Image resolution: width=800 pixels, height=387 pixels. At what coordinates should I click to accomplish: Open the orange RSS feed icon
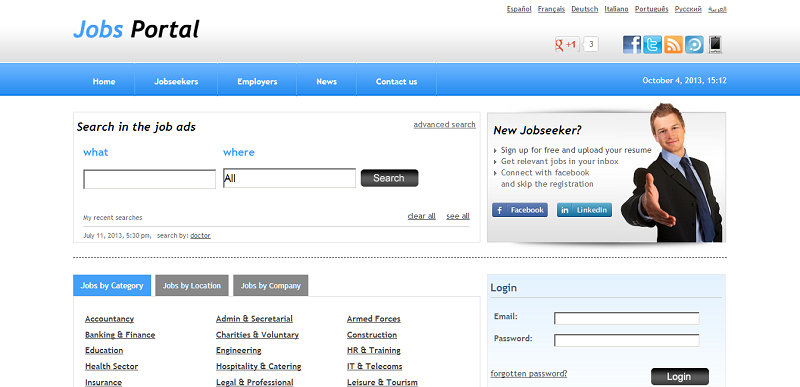click(673, 45)
